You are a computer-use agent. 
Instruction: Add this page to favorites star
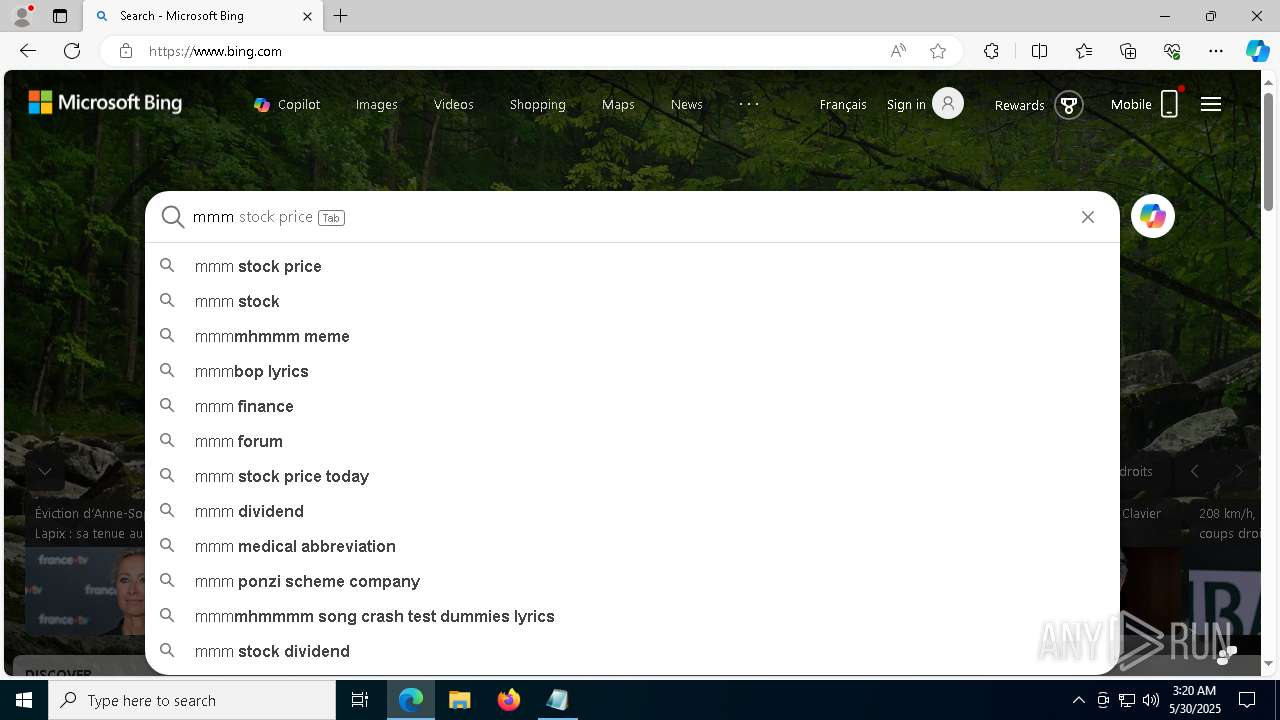pos(938,51)
